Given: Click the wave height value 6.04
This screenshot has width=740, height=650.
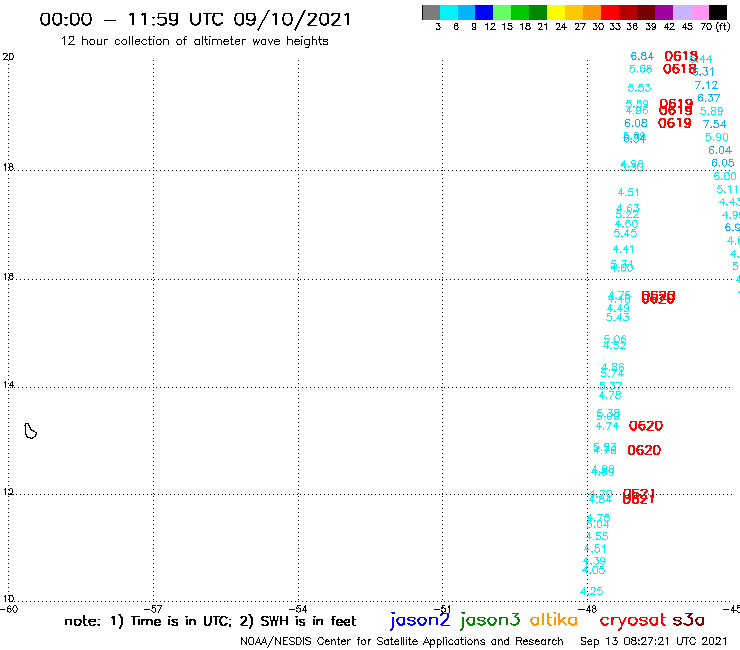Looking at the screenshot, I should 720,150.
